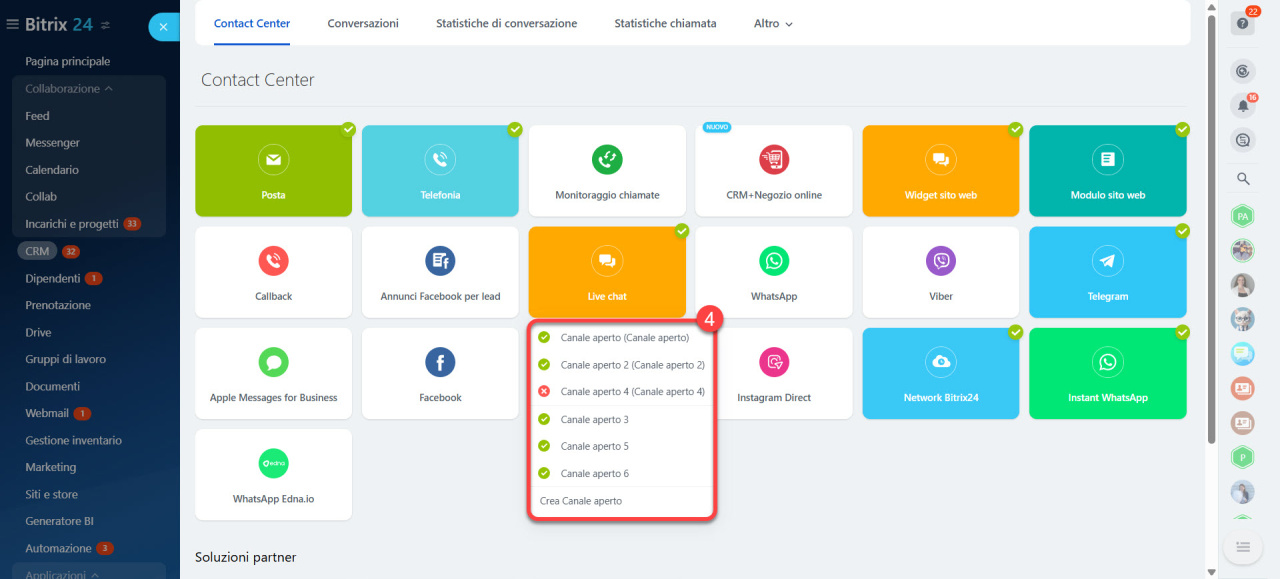
Task: Open Siti e store in sidebar
Action: pos(51,494)
